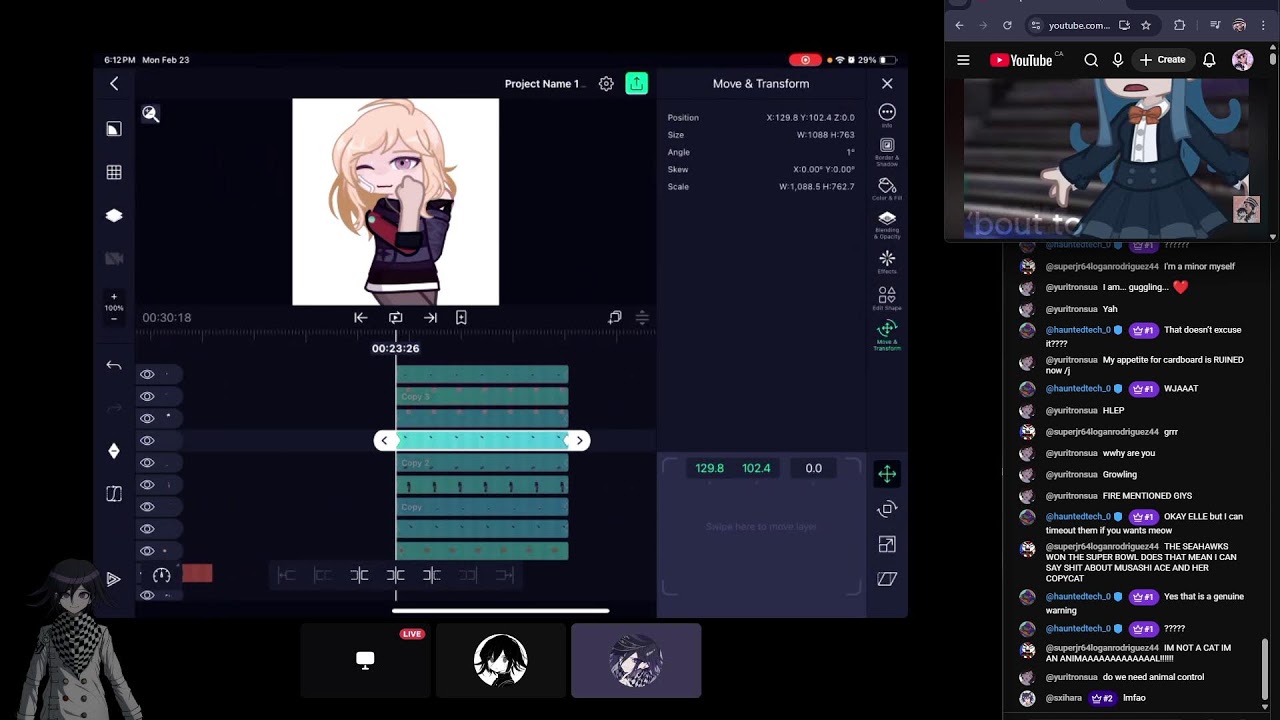The height and width of the screenshot is (720, 1280).
Task: Open YouTube hamburger menu in browser
Action: [x=963, y=60]
